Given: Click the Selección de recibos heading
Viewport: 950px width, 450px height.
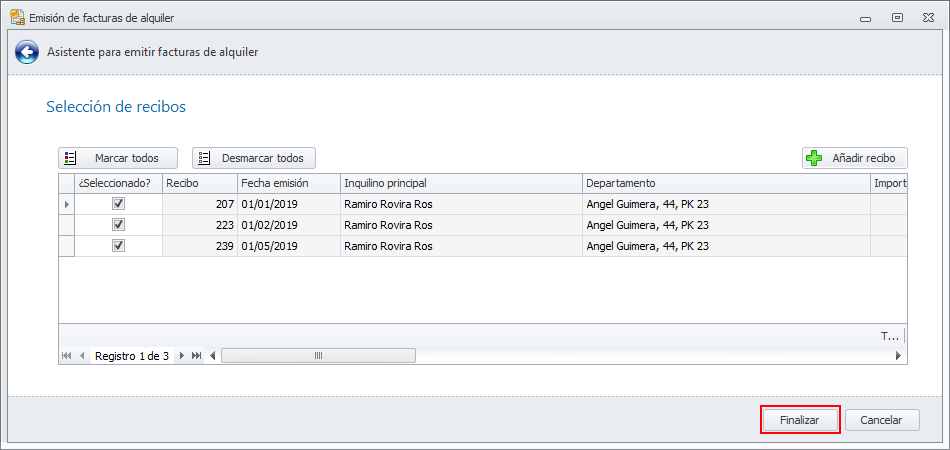Looking at the screenshot, I should pos(116,107).
